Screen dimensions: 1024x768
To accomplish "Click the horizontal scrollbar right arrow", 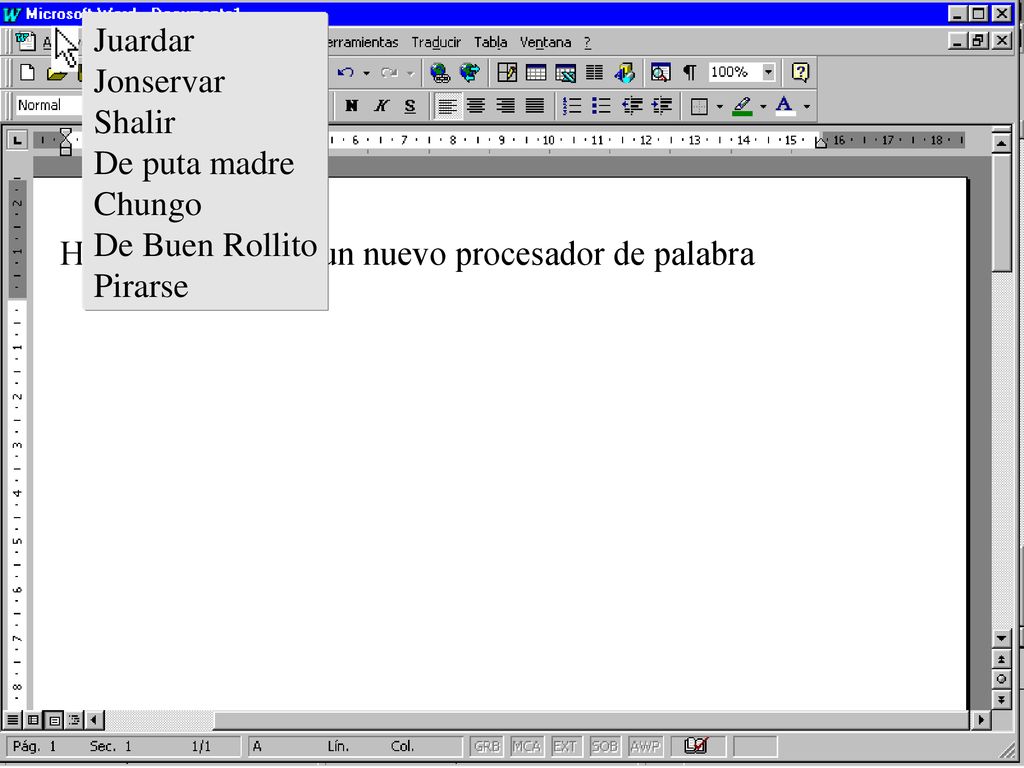I will 980,720.
